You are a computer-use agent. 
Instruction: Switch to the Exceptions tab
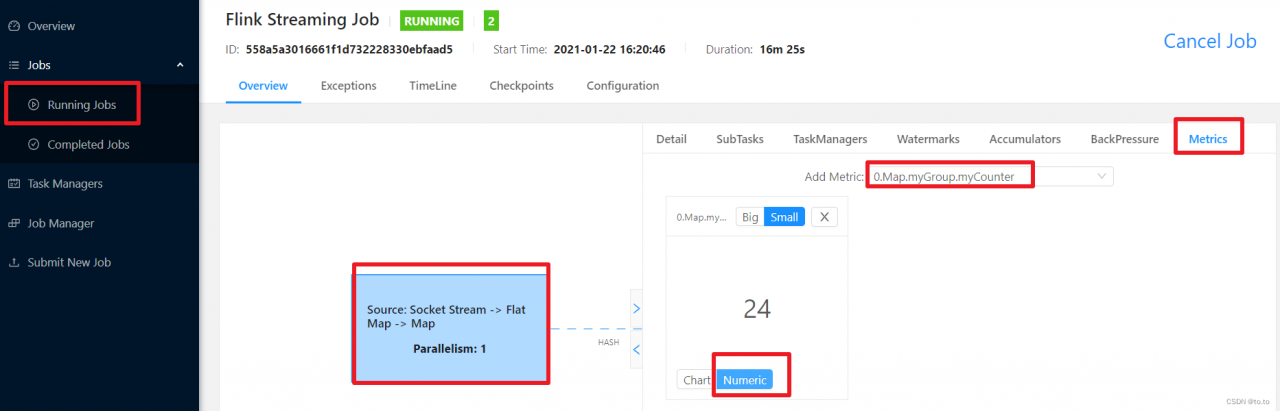click(348, 86)
